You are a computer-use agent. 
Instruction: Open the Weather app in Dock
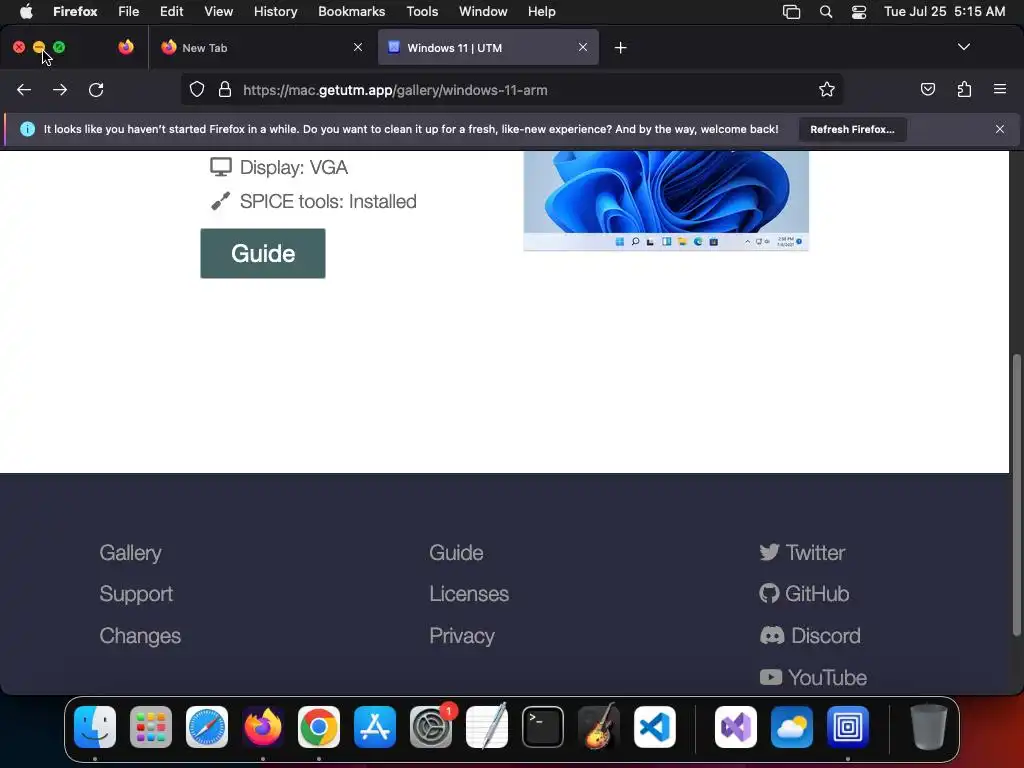[x=792, y=727]
